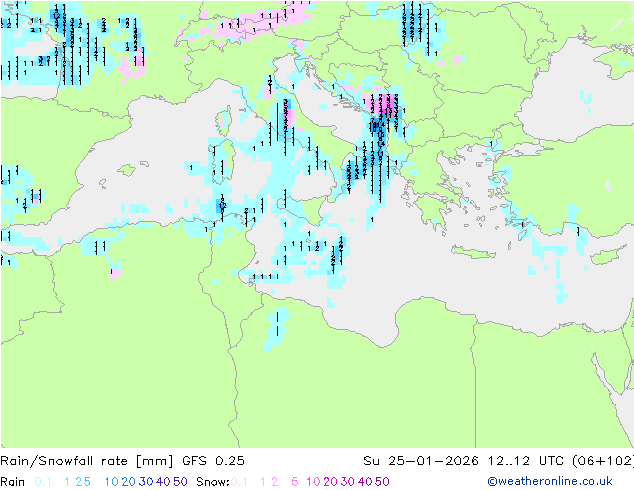
Task: Pick the snow legend value 10
Action: (313, 482)
